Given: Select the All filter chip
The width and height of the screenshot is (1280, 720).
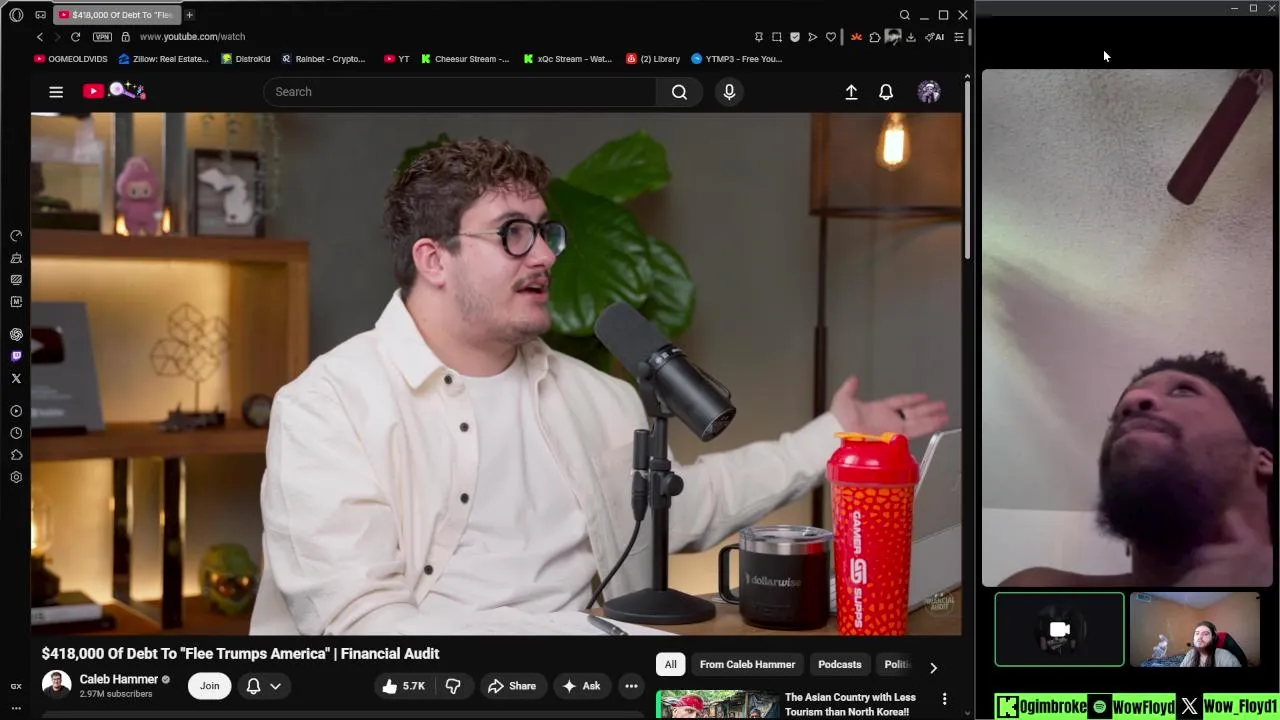Looking at the screenshot, I should (x=670, y=664).
